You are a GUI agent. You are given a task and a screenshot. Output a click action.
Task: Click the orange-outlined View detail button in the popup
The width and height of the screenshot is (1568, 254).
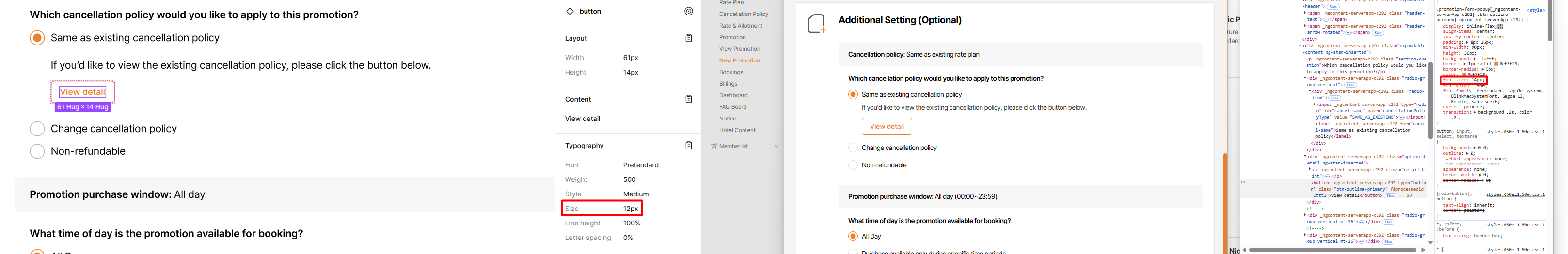(x=886, y=126)
